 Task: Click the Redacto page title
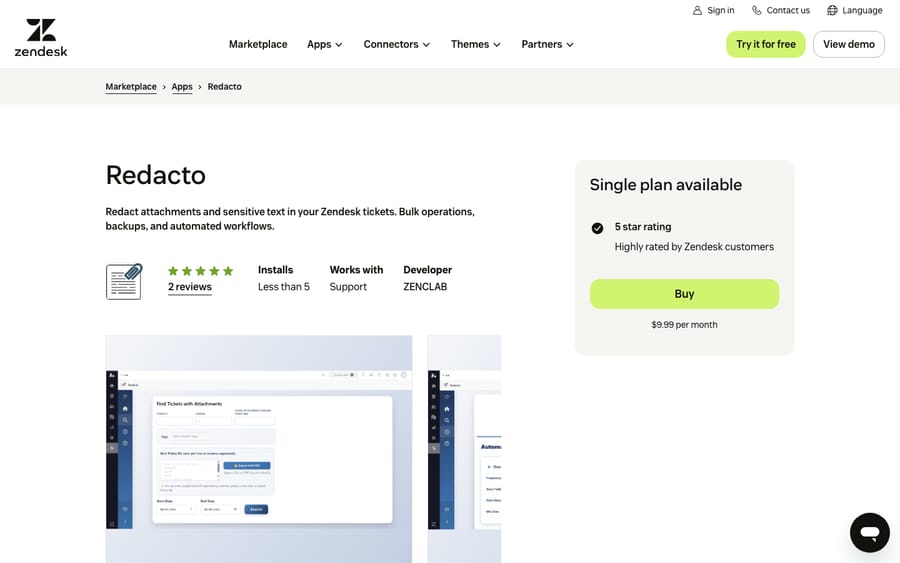(156, 175)
